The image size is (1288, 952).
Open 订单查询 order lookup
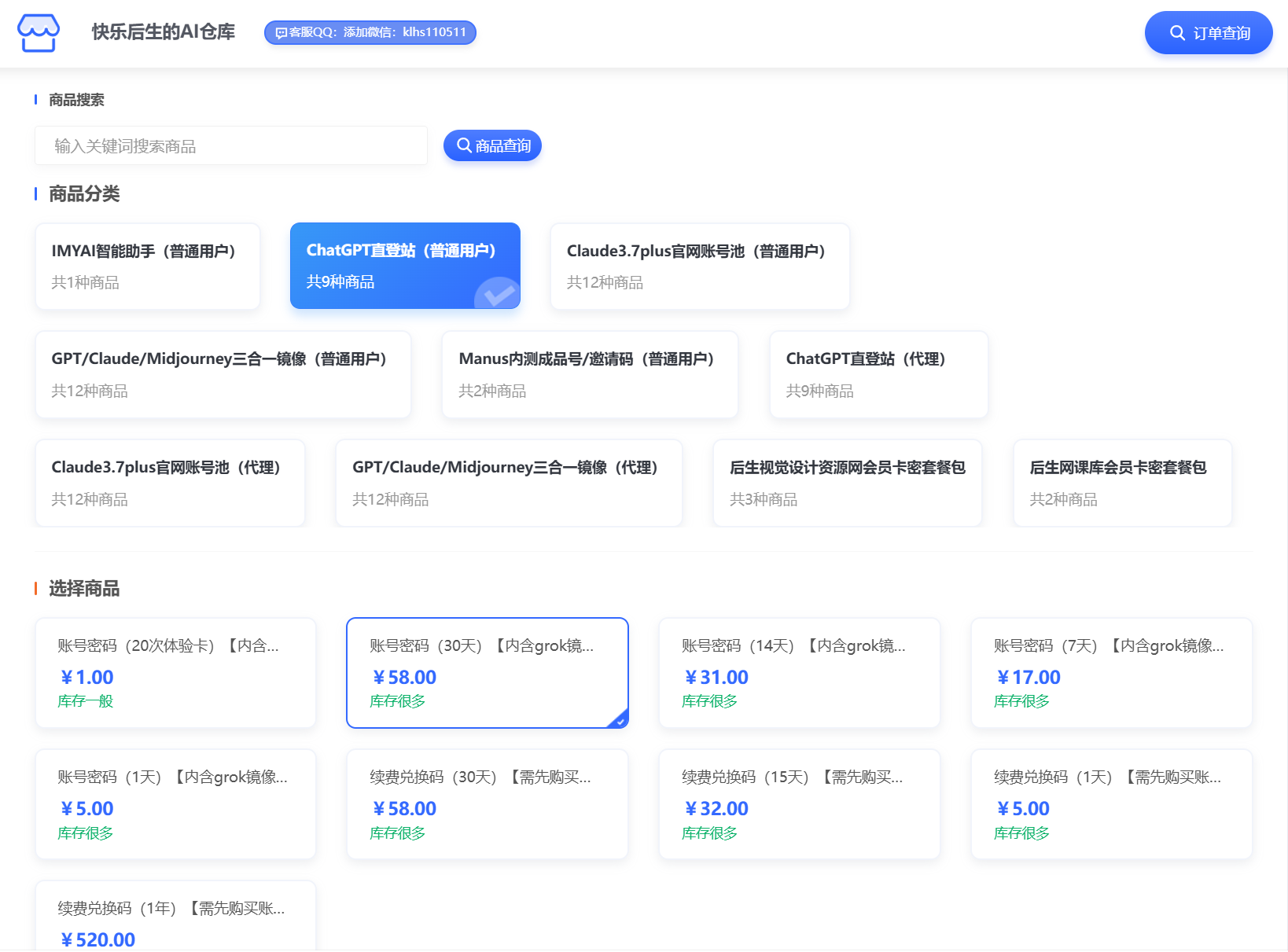pyautogui.click(x=1209, y=33)
